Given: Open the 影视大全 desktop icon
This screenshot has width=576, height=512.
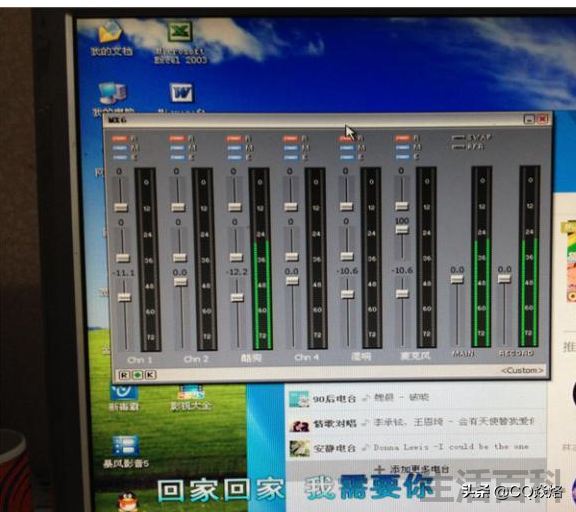Looking at the screenshot, I should (x=190, y=397).
